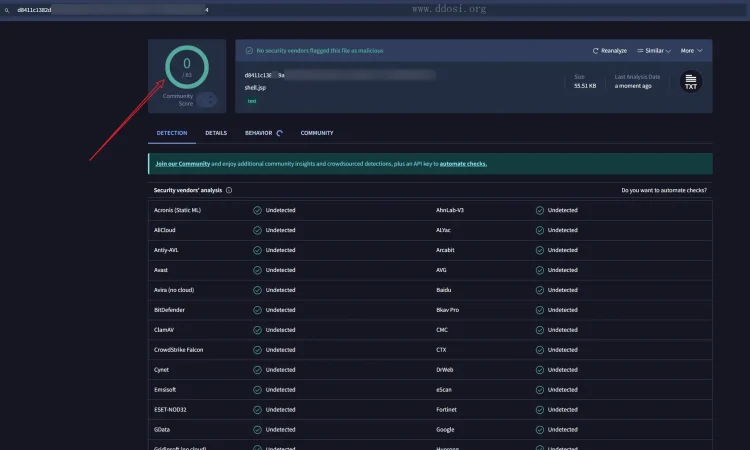Click CTX undetected check icon

540,350
